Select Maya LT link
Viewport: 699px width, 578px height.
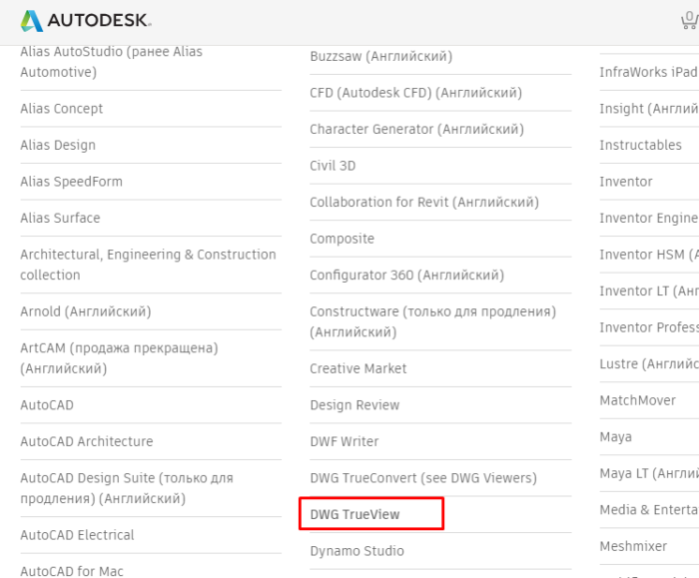pyautogui.click(x=649, y=473)
